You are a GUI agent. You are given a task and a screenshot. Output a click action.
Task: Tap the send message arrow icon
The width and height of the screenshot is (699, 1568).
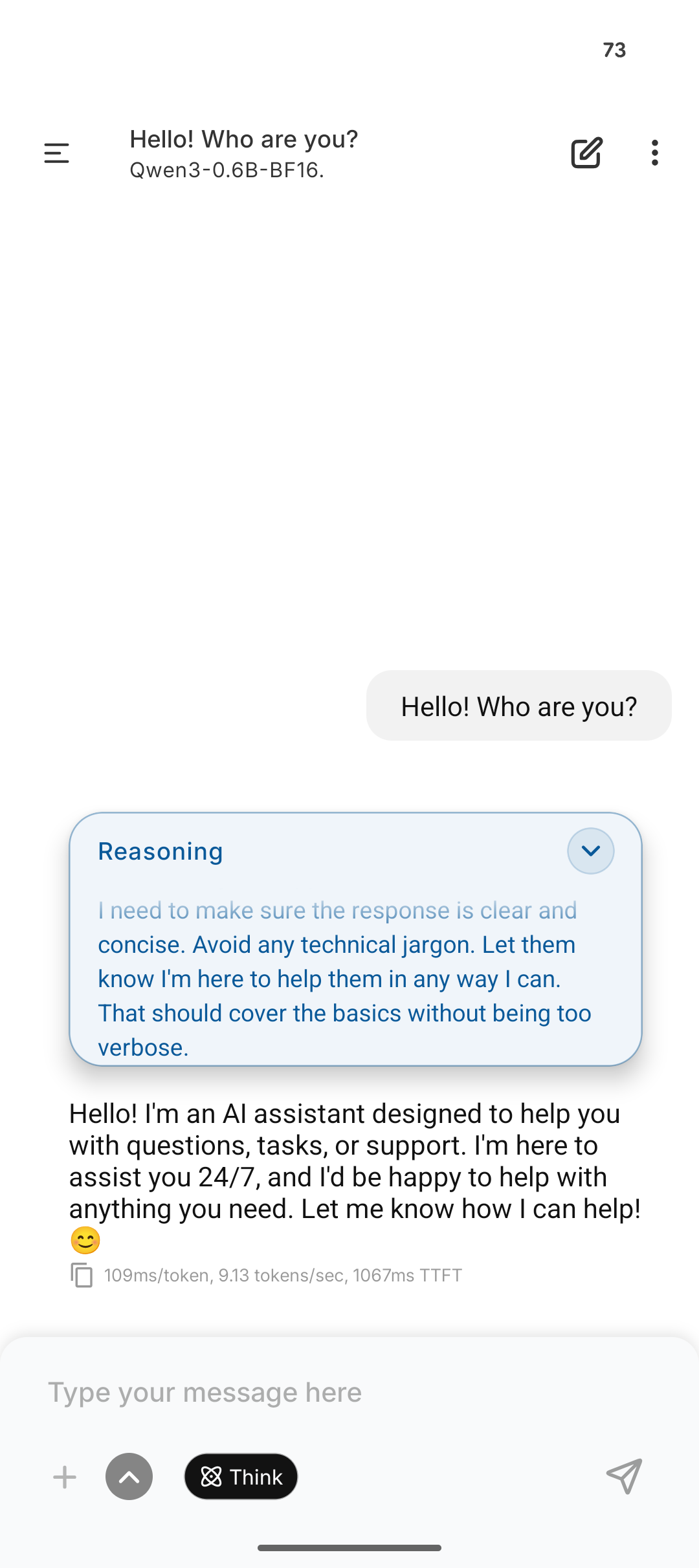pos(624,1476)
